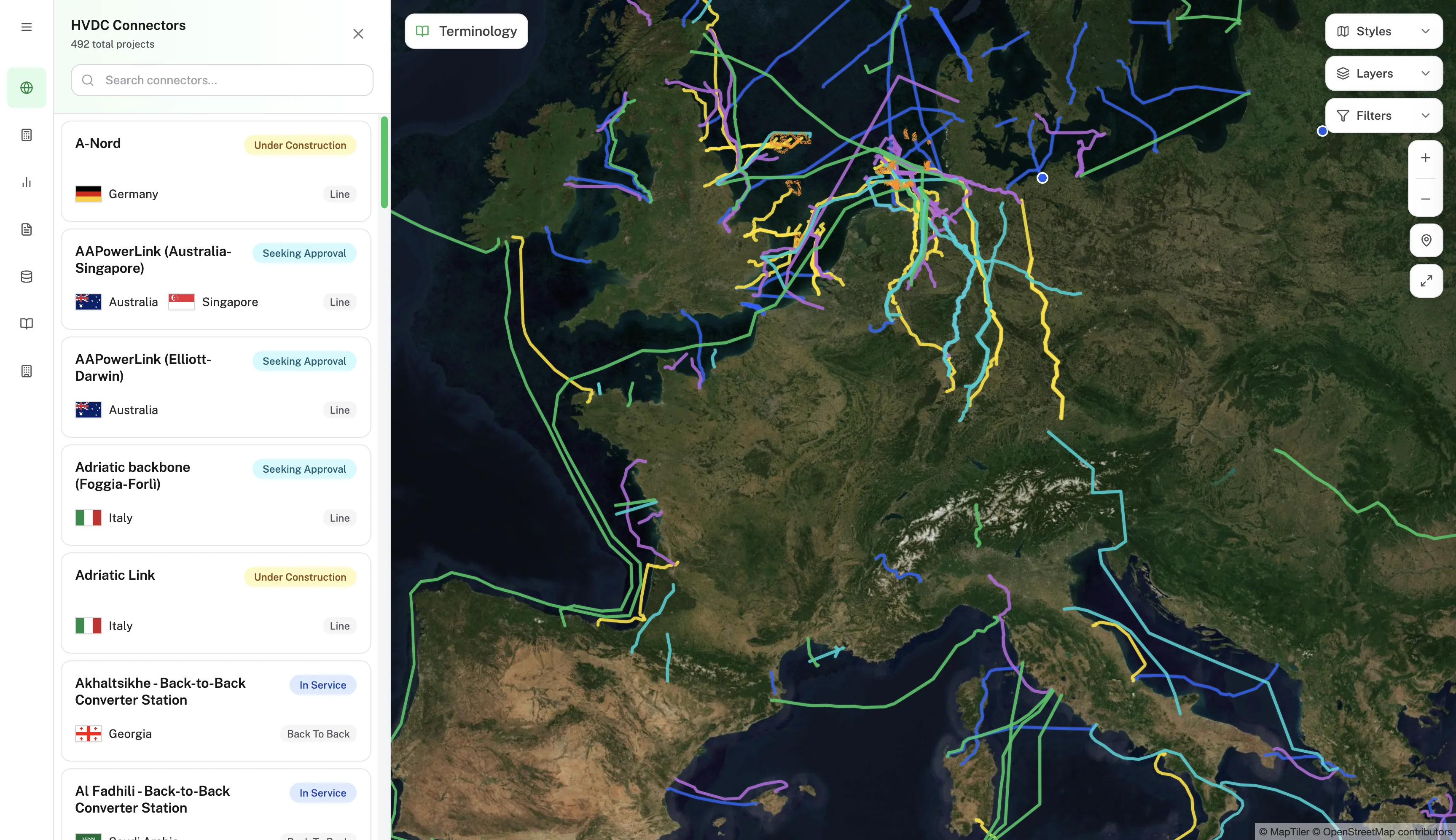The height and width of the screenshot is (840, 1456).
Task: Open Akhaltsikhe Back-to-Back Converter Station card
Action: click(x=216, y=711)
